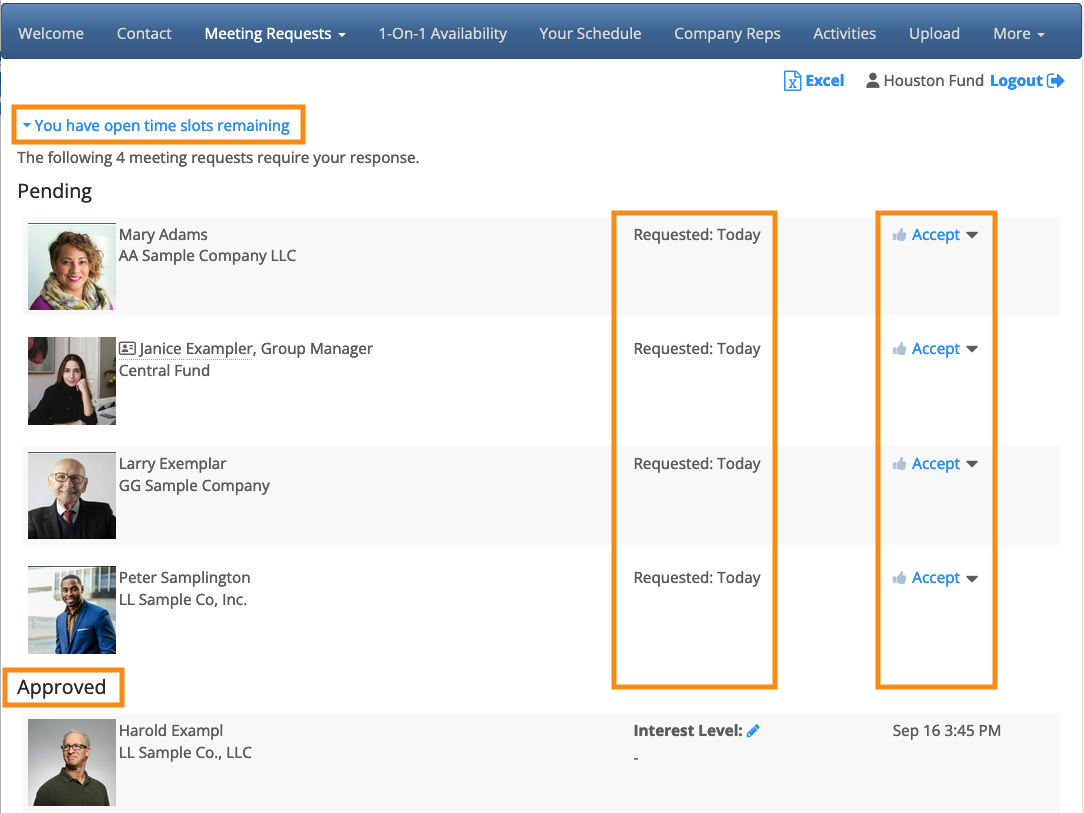Switch to the Company Reps page
This screenshot has height=813, width=1084.
727,33
